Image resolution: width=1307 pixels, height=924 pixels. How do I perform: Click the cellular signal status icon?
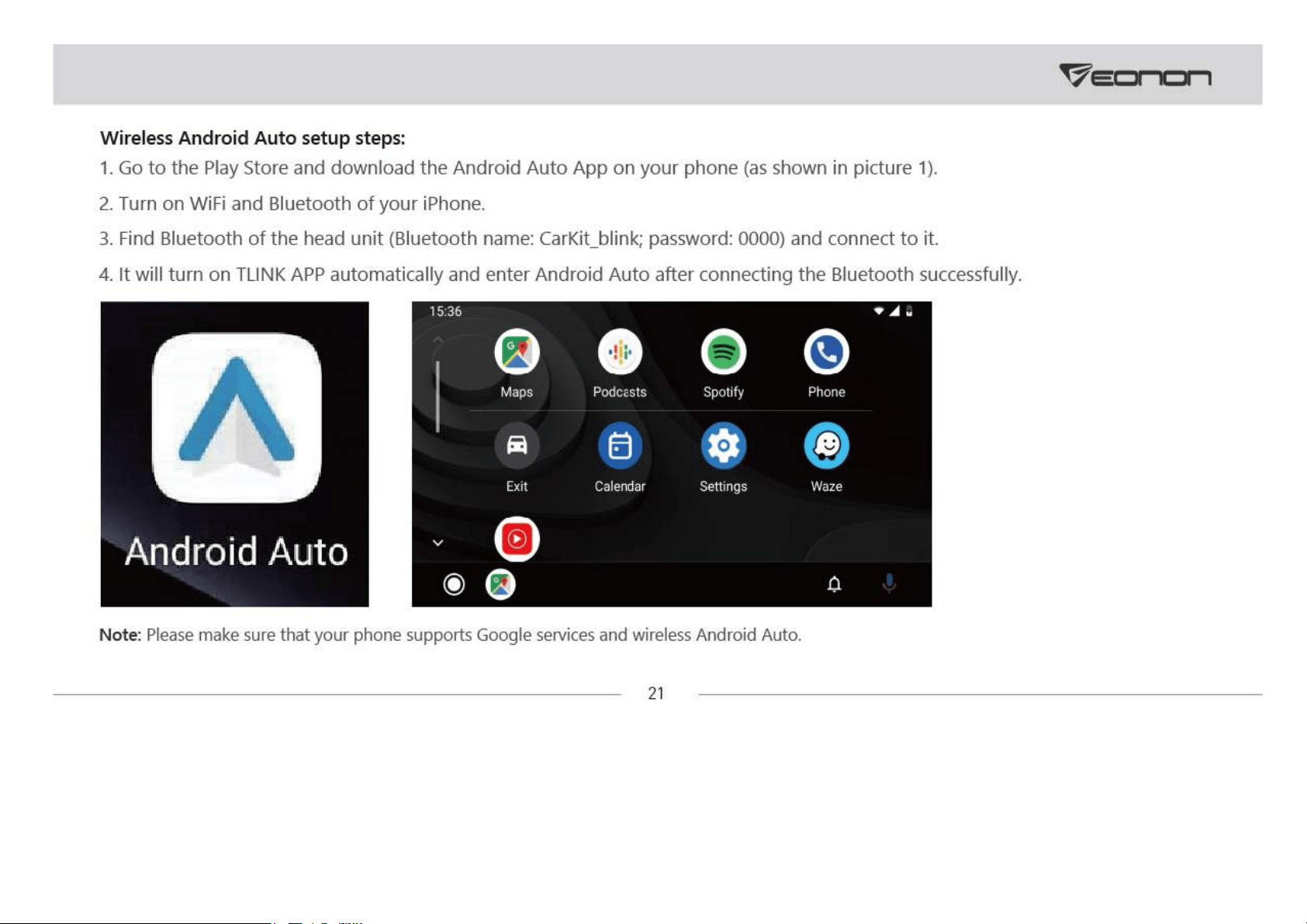pyautogui.click(x=894, y=311)
